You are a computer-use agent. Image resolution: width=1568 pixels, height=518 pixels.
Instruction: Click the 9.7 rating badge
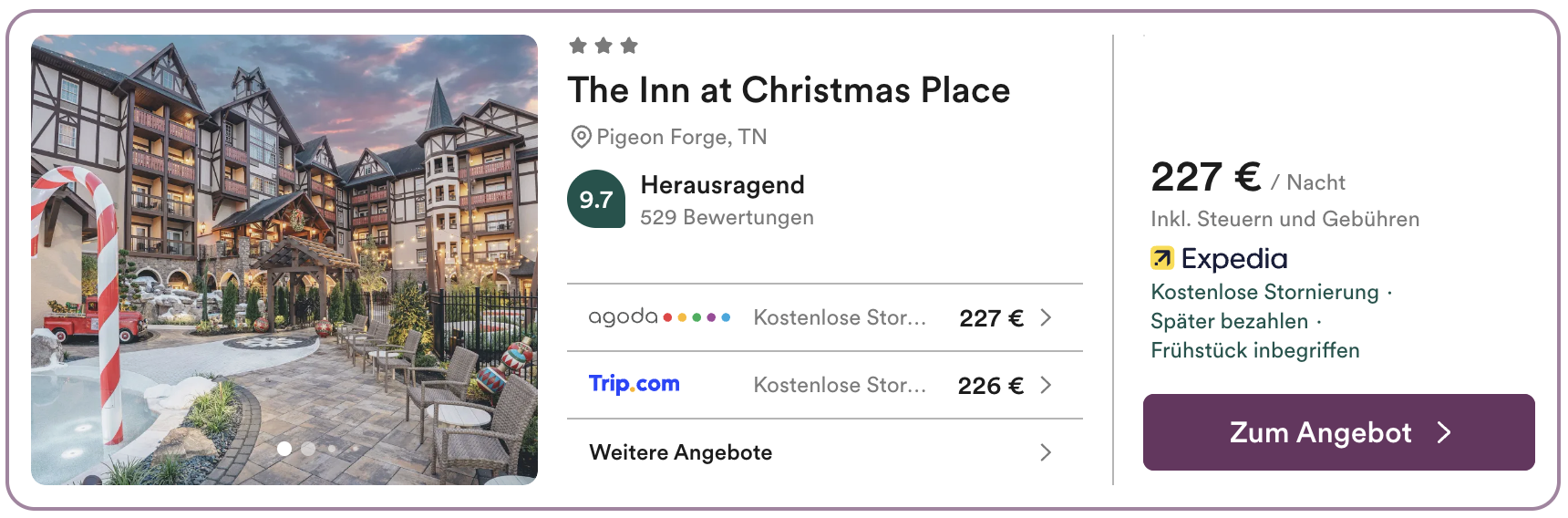pyautogui.click(x=596, y=199)
